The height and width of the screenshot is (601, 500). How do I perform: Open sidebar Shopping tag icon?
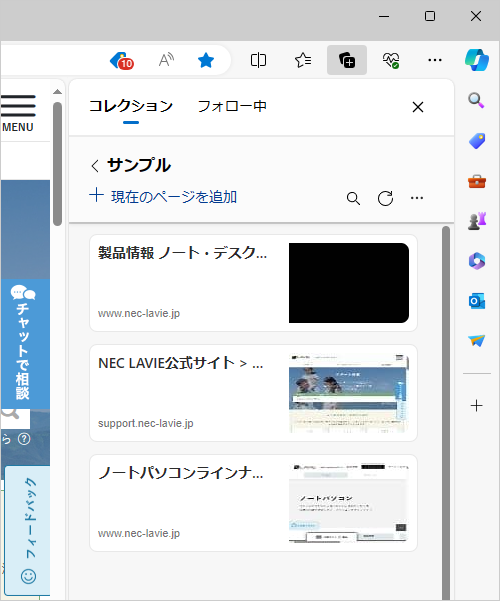point(477,141)
